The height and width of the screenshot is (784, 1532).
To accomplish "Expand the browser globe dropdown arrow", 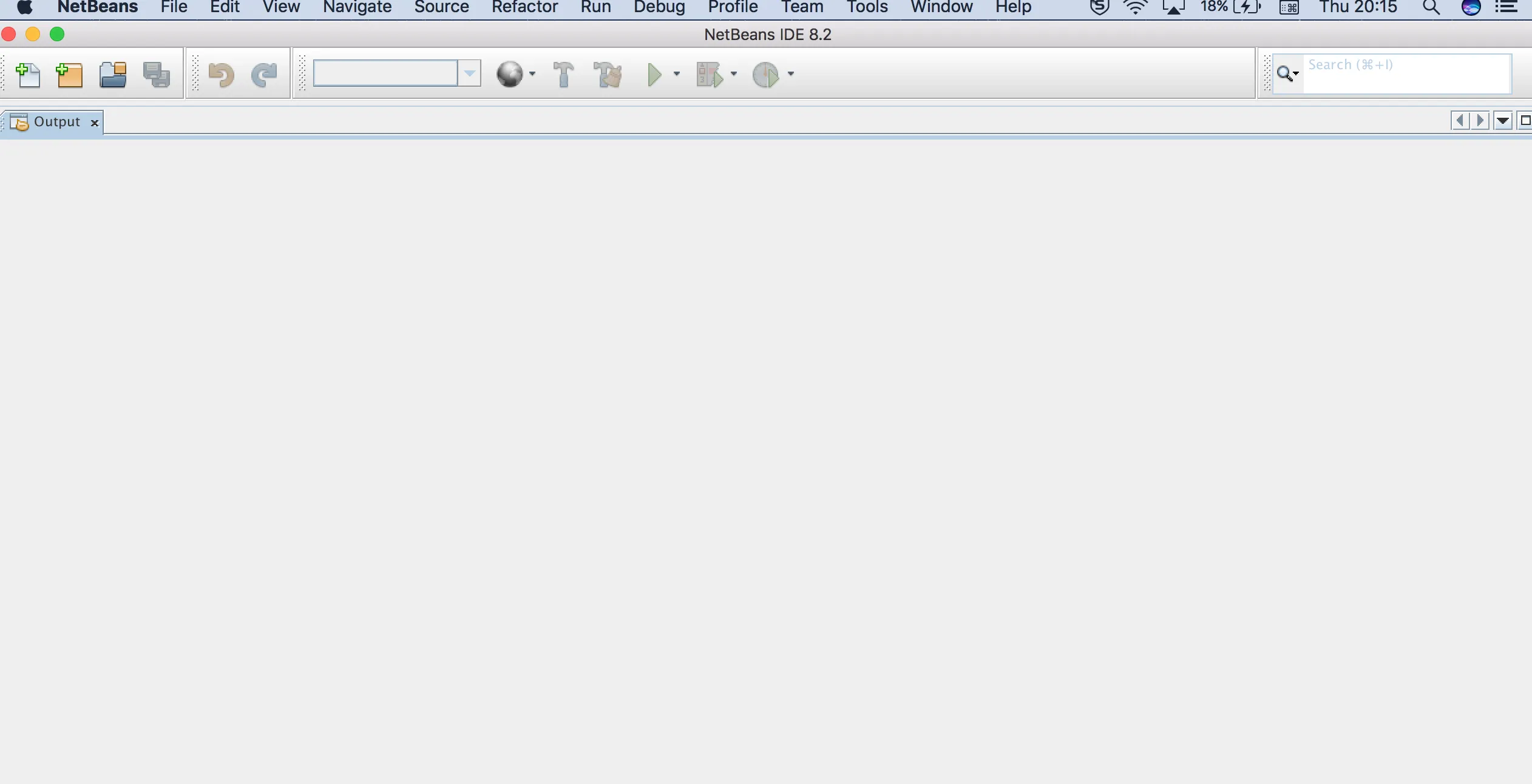I will (x=532, y=74).
